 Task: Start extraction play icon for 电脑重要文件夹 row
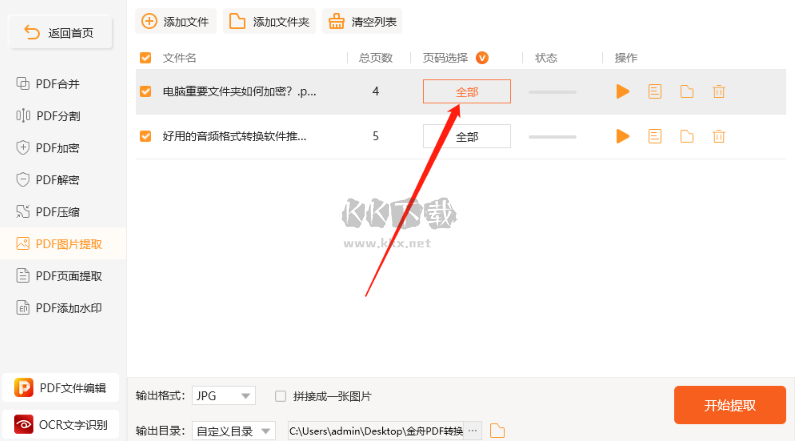623,92
